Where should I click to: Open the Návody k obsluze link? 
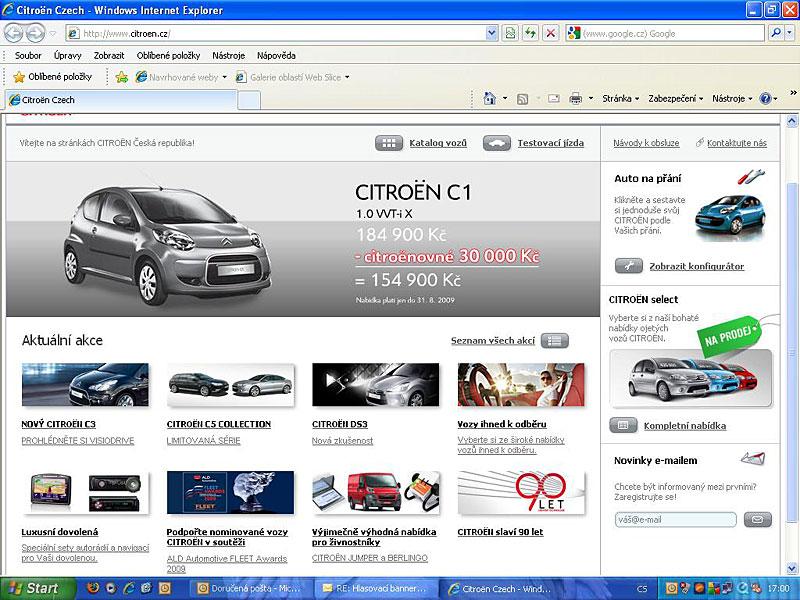646,143
